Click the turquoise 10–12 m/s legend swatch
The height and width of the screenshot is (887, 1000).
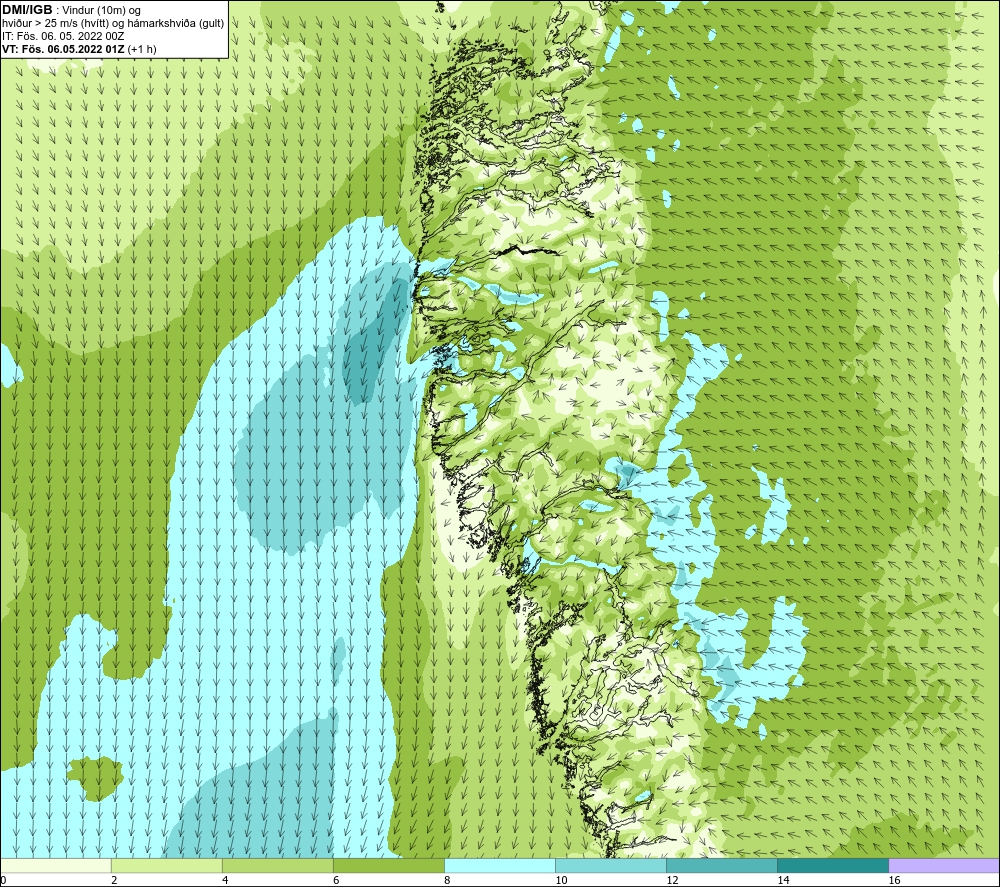tap(610, 865)
